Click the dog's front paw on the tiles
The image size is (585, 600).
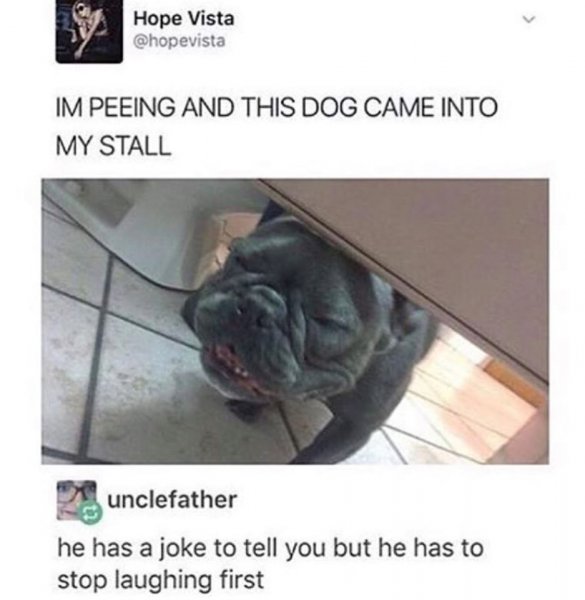(x=243, y=409)
